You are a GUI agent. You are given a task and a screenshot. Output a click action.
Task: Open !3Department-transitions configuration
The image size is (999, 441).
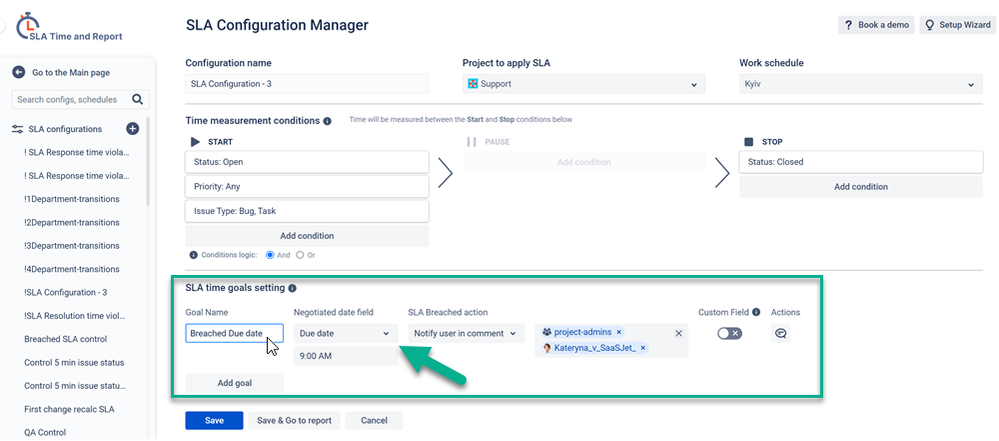click(x=71, y=246)
